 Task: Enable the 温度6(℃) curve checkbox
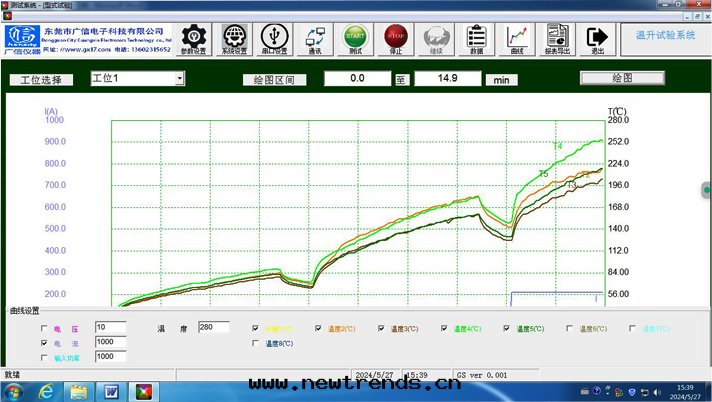tap(570, 328)
